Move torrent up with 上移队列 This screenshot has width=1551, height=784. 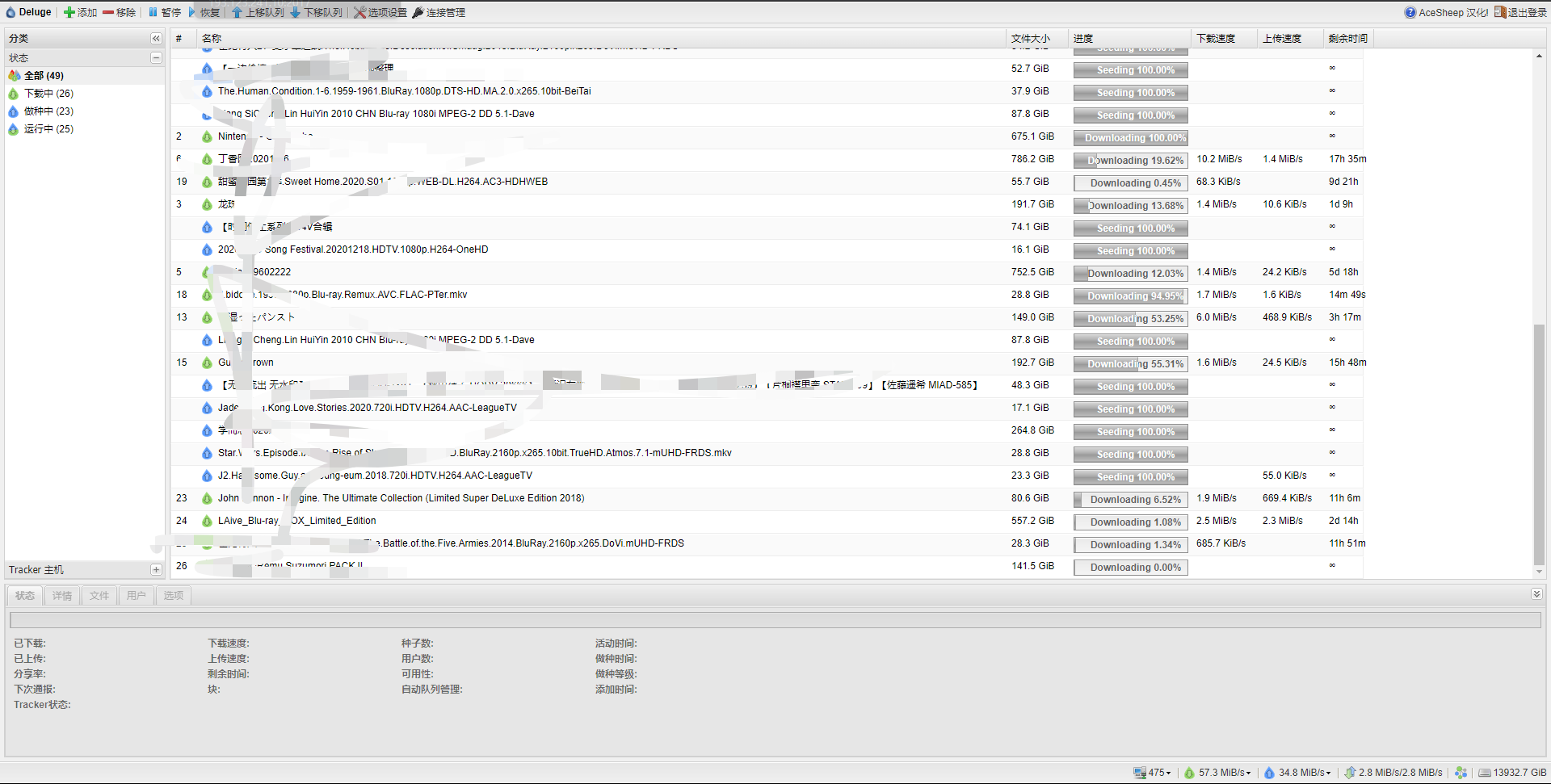(258, 12)
